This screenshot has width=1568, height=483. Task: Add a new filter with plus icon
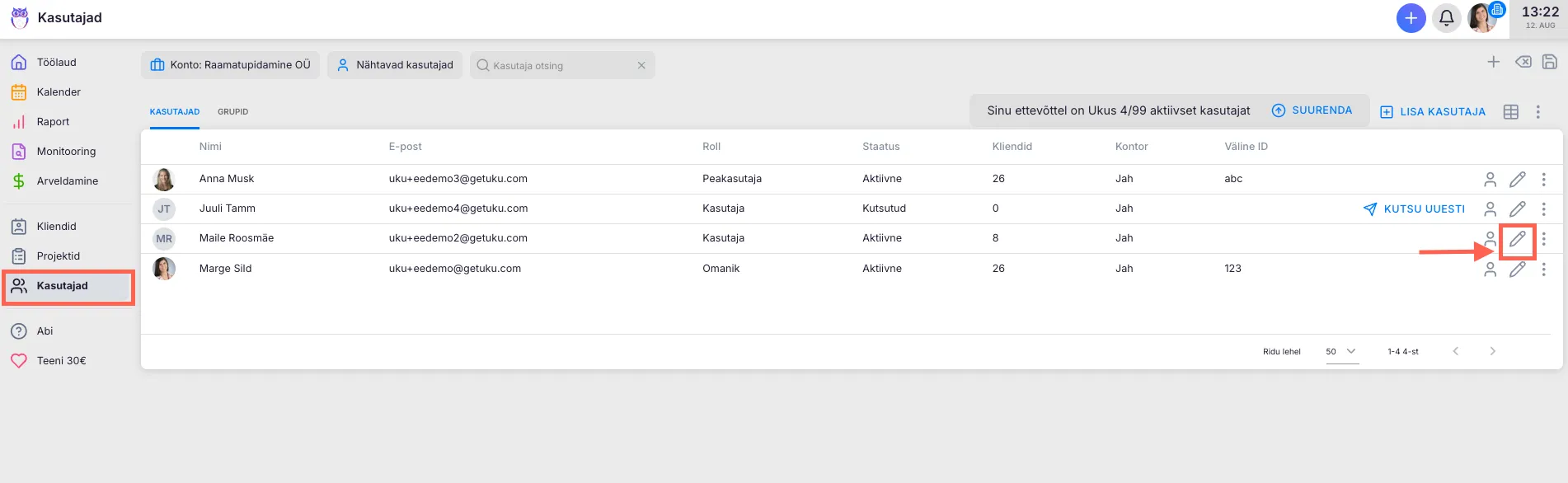point(1493,62)
